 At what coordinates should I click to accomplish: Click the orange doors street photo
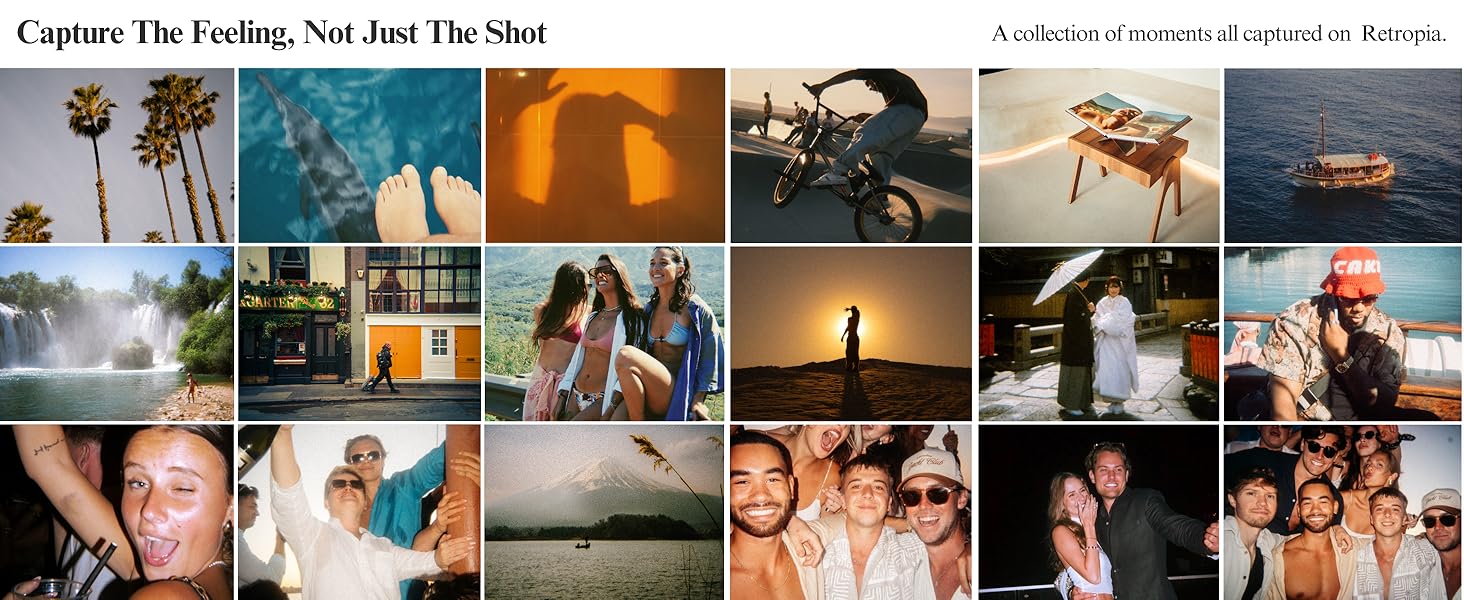tap(360, 334)
